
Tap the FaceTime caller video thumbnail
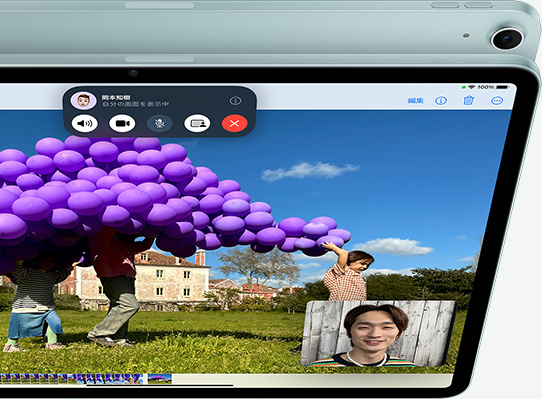pyautogui.click(x=379, y=334)
